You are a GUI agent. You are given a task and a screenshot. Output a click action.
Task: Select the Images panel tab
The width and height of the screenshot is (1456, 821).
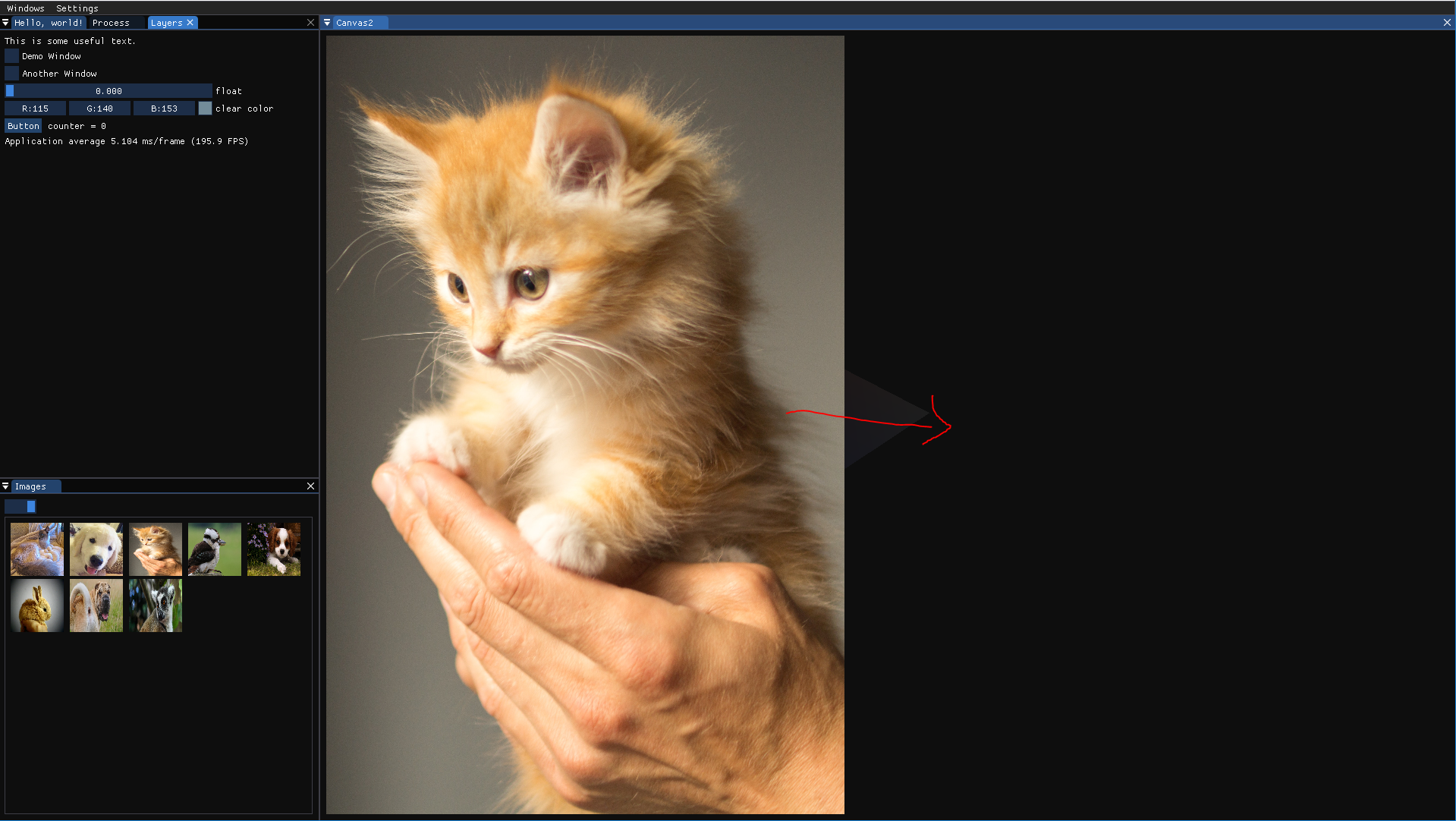click(30, 486)
